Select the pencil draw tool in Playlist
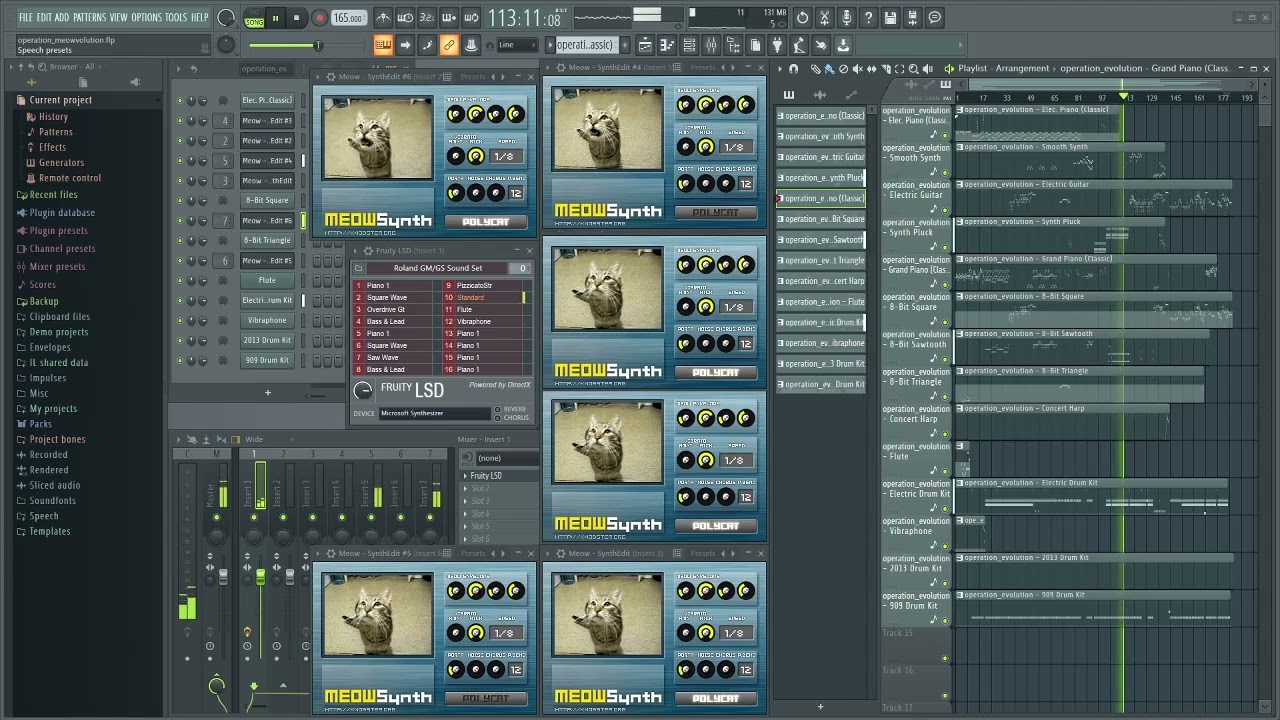 [x=815, y=69]
